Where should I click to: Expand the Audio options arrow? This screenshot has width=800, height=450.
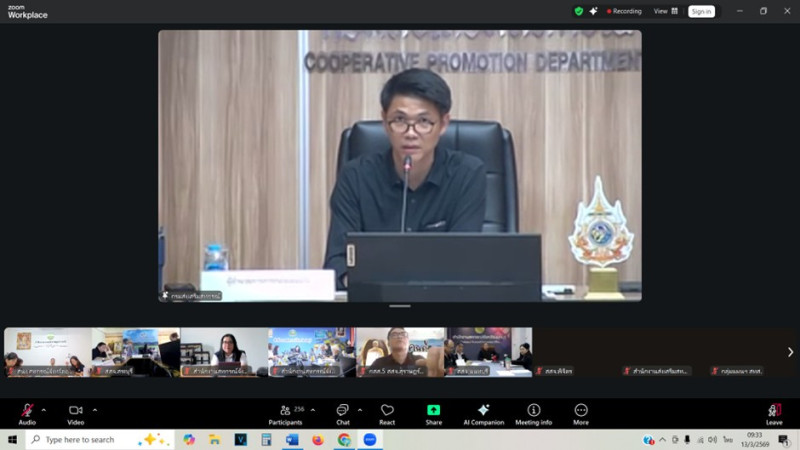(x=44, y=409)
